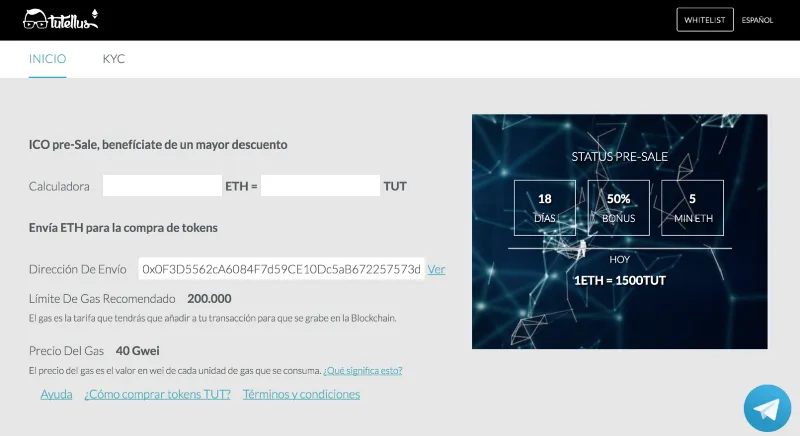Switch language via ESPAÑOL link
This screenshot has height=436, width=800.
(x=757, y=20)
